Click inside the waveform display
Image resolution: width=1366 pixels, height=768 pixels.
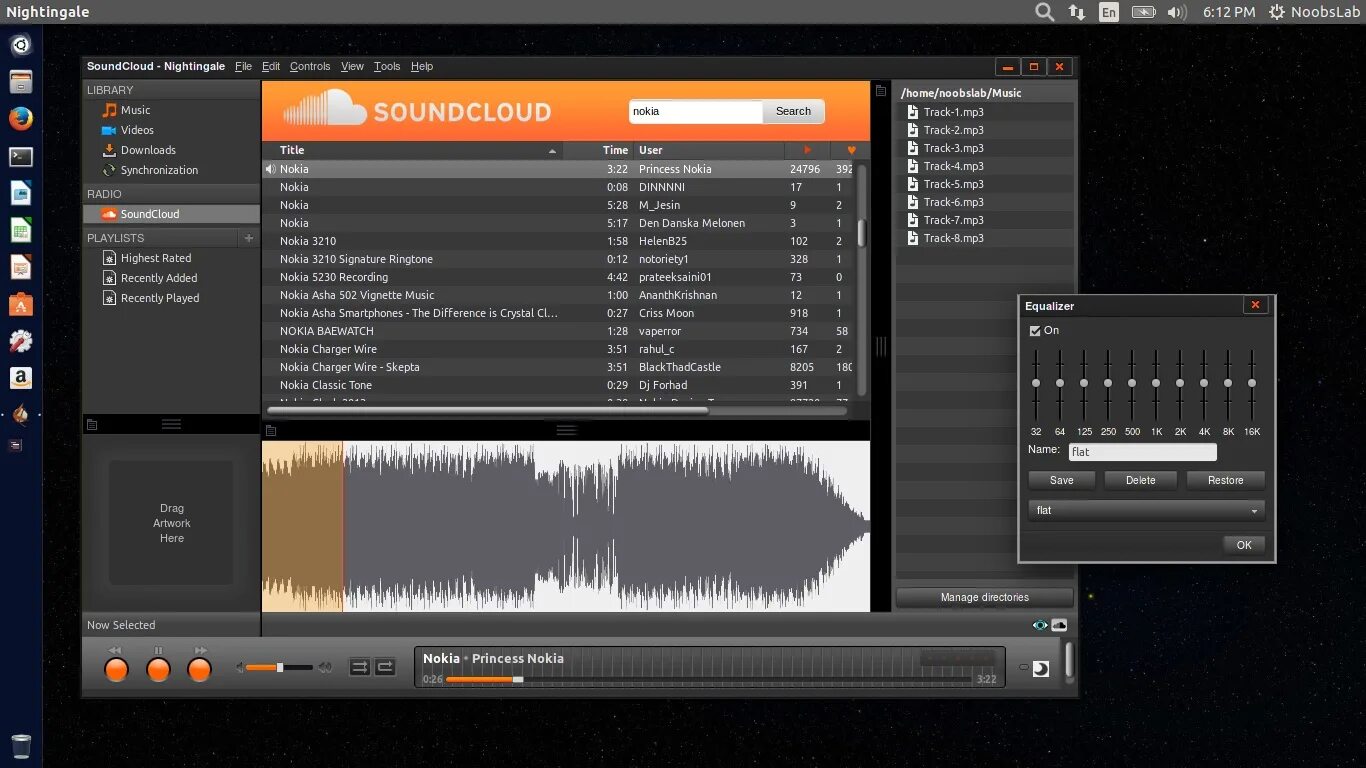[x=566, y=526]
